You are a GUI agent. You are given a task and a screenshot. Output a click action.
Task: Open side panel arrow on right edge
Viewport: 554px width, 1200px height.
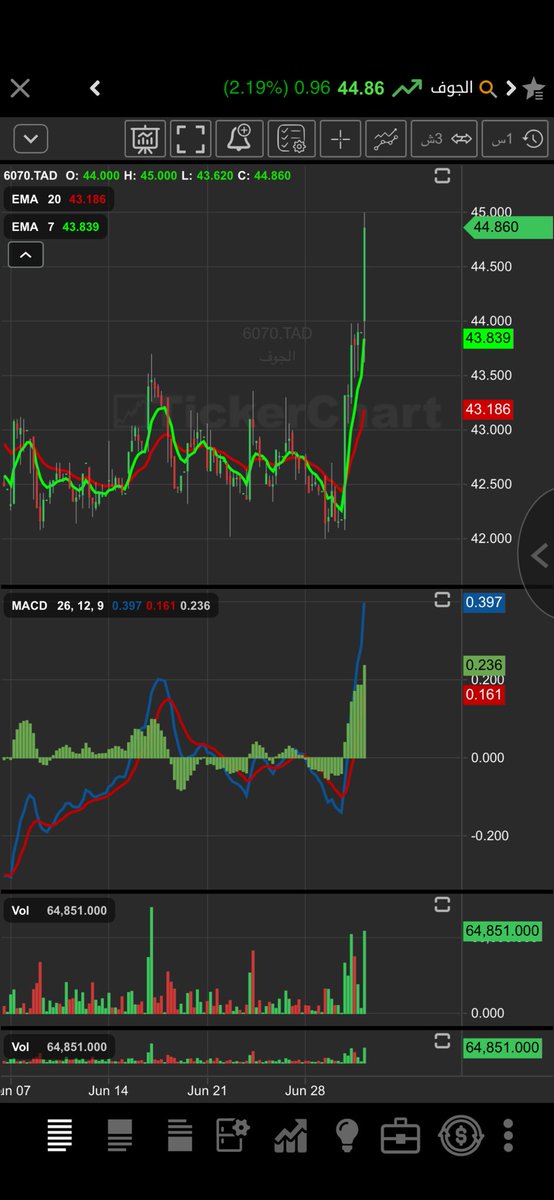tap(538, 555)
